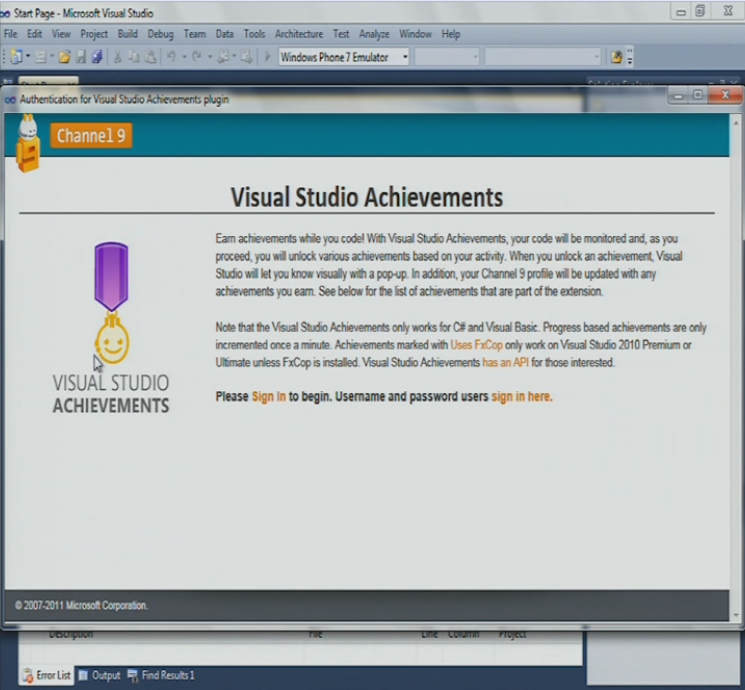Click the Project column header in Error List
This screenshot has height=690, width=745.
[x=512, y=634]
